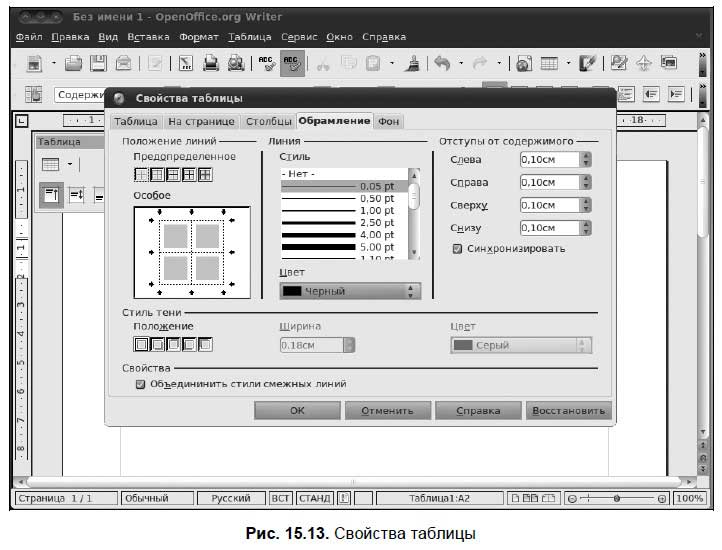Click the Increase indent icon
This screenshot has height=550, width=722.
676,94
